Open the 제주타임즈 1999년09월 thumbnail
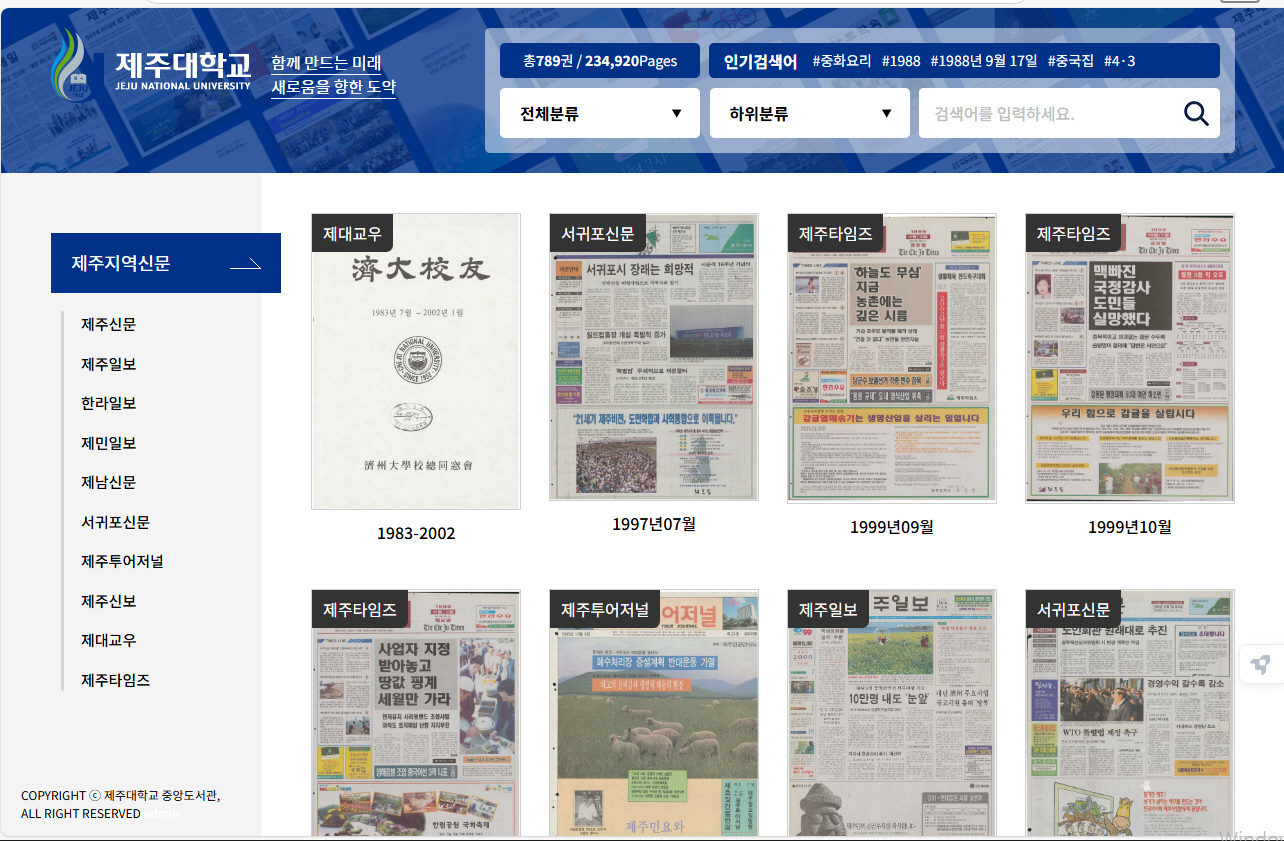The image size is (1284, 841). [892, 358]
